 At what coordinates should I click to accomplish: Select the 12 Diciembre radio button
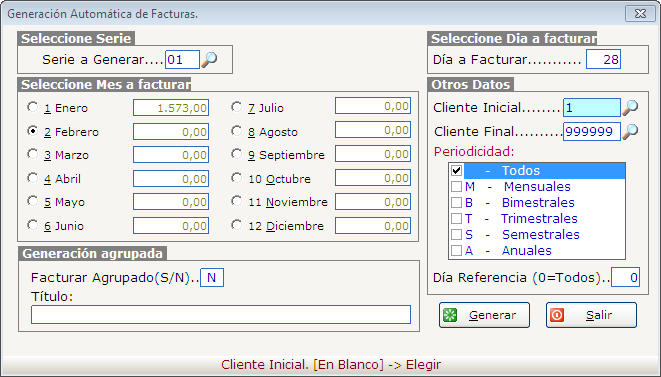pos(236,225)
